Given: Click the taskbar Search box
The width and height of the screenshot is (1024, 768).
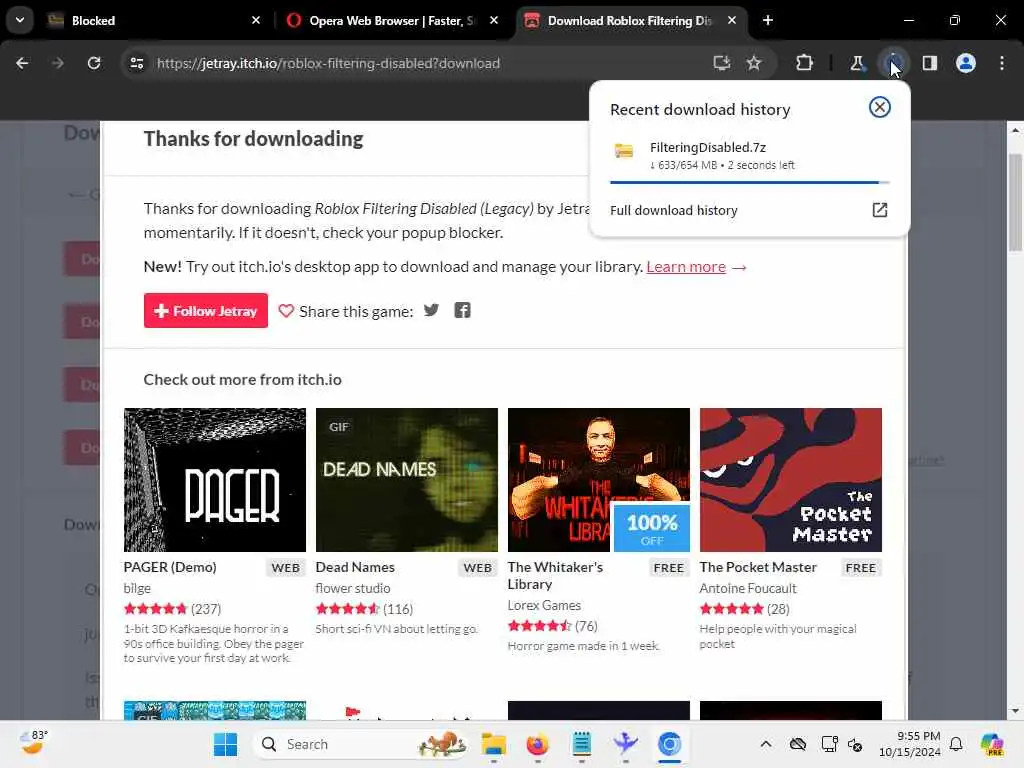Looking at the screenshot, I should pyautogui.click(x=360, y=744).
